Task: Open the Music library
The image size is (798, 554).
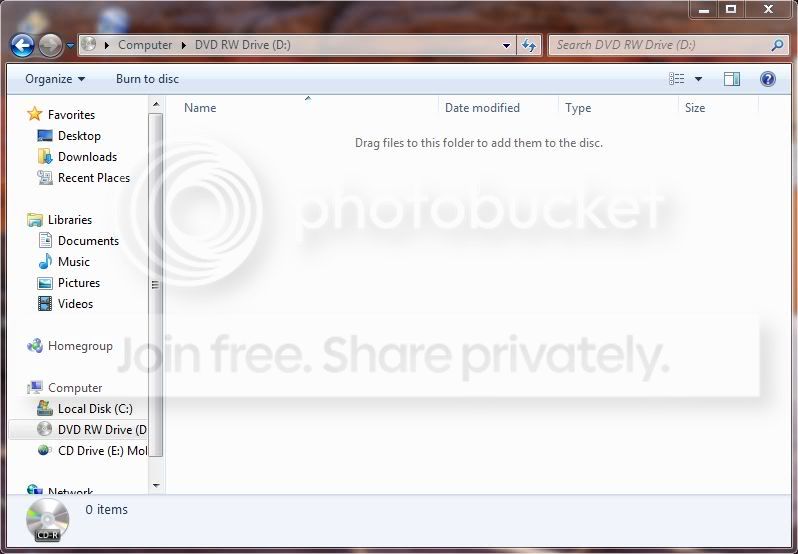Action: click(74, 261)
